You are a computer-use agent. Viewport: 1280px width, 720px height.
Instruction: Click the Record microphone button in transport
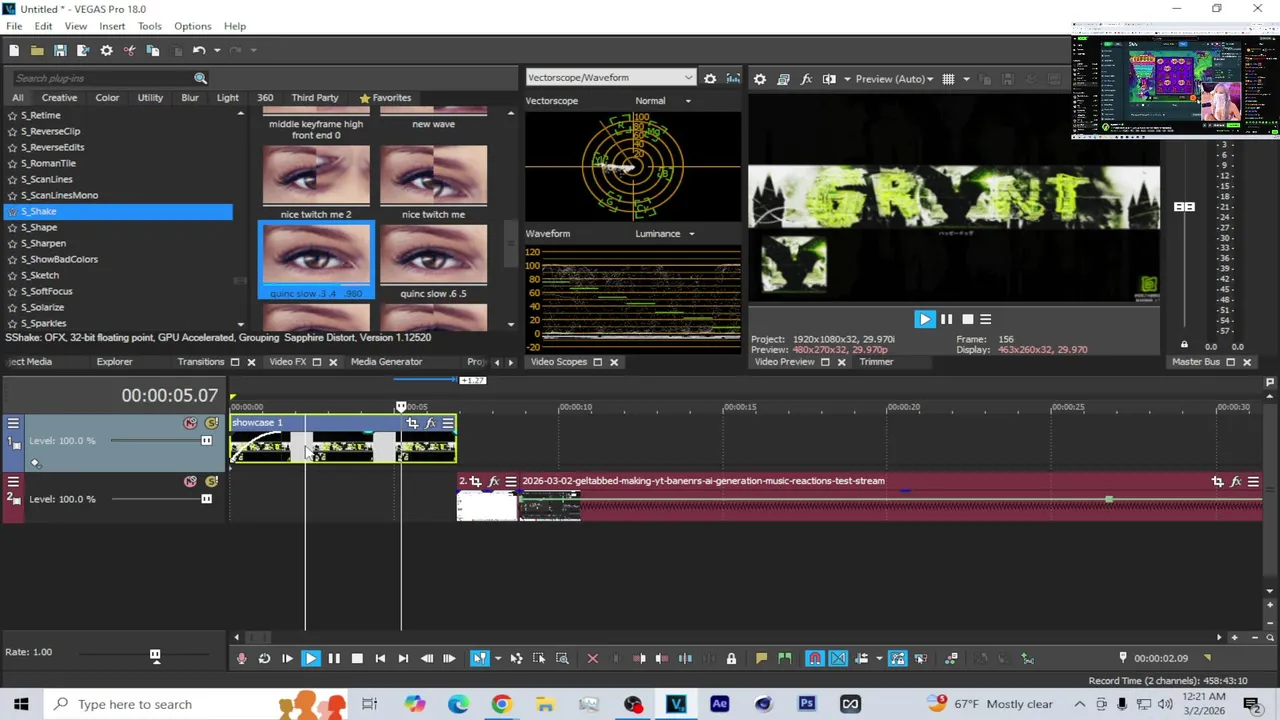(x=241, y=658)
